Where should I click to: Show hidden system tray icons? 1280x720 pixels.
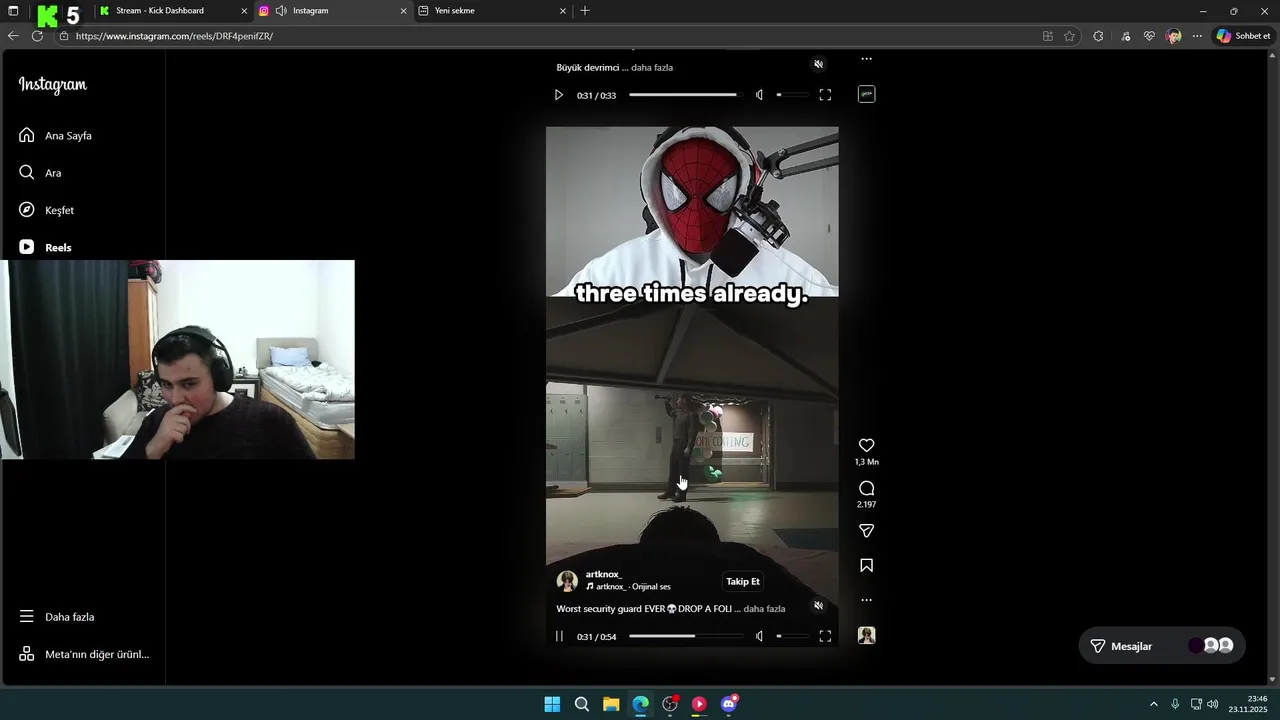click(x=1153, y=704)
